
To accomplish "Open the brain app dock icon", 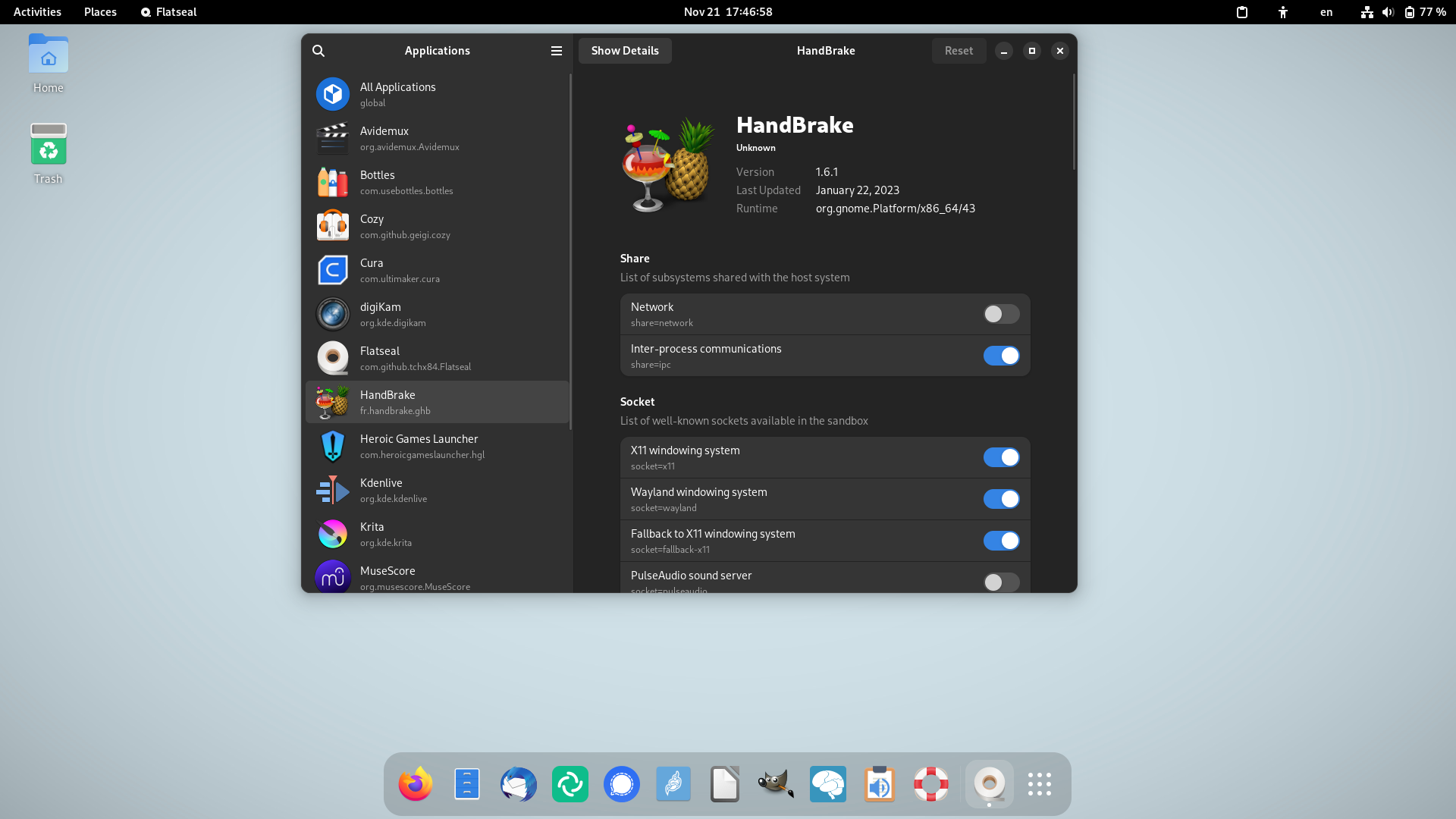I will [x=828, y=784].
